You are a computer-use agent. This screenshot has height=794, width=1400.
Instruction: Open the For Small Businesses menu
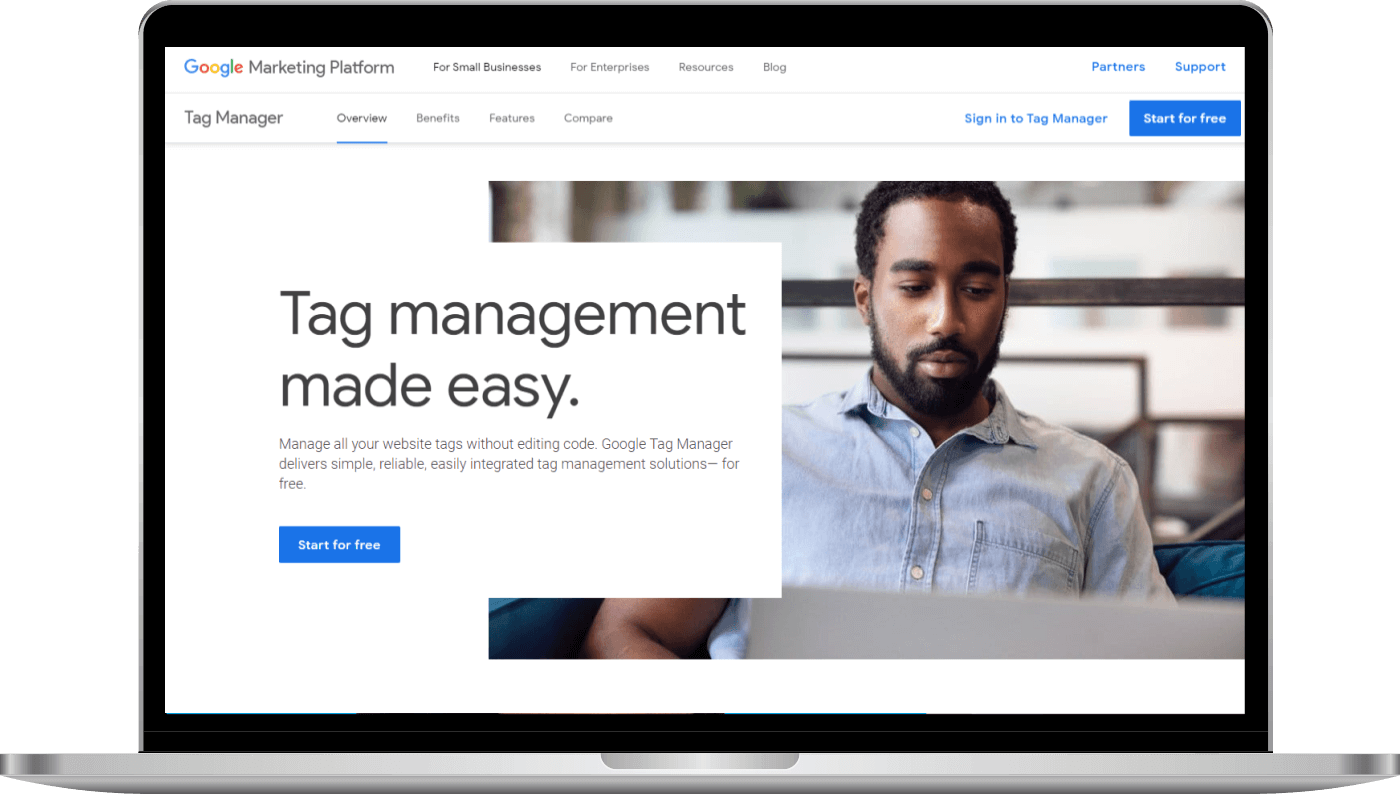tap(487, 67)
